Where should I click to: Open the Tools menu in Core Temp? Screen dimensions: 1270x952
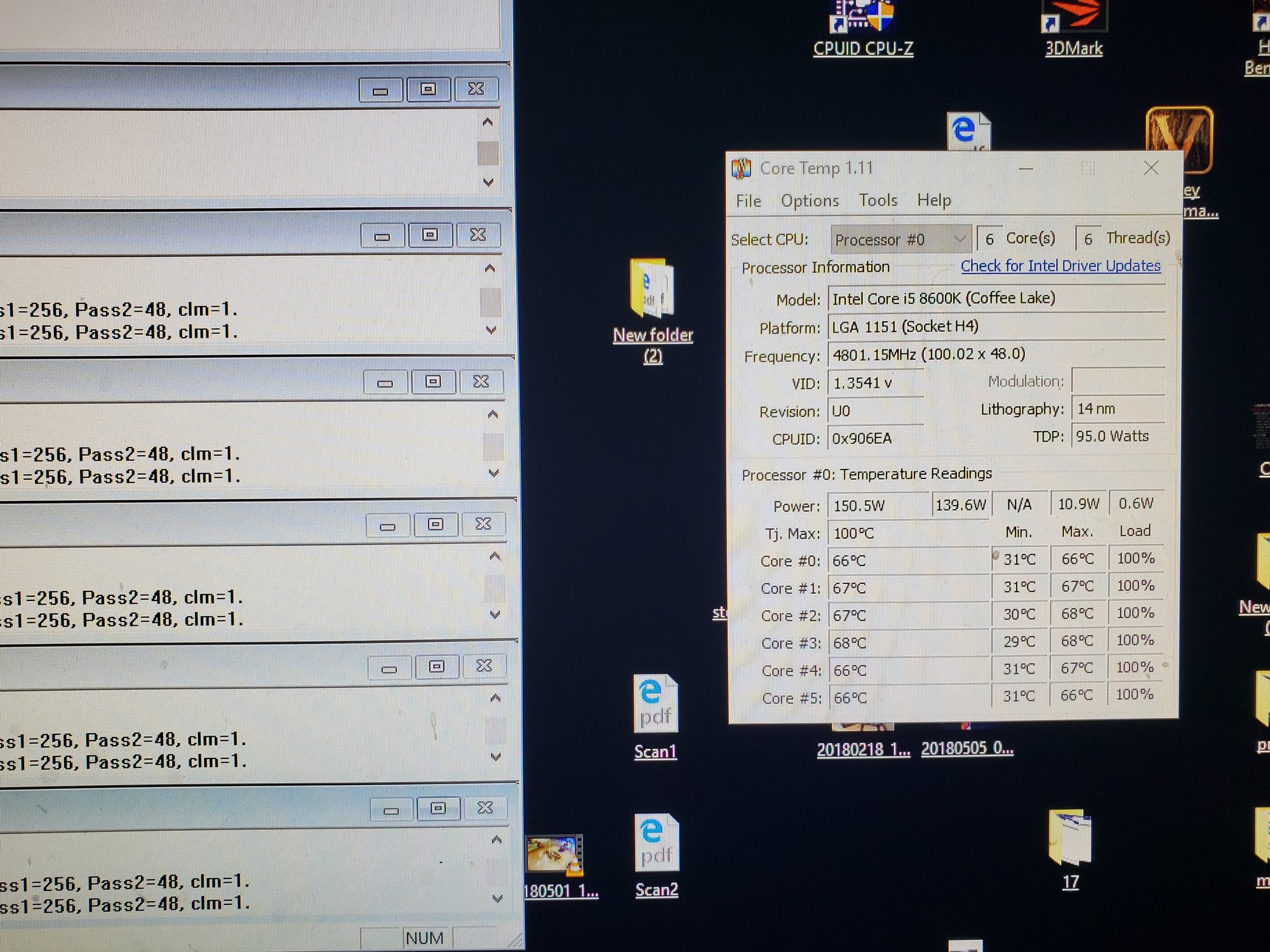point(878,201)
